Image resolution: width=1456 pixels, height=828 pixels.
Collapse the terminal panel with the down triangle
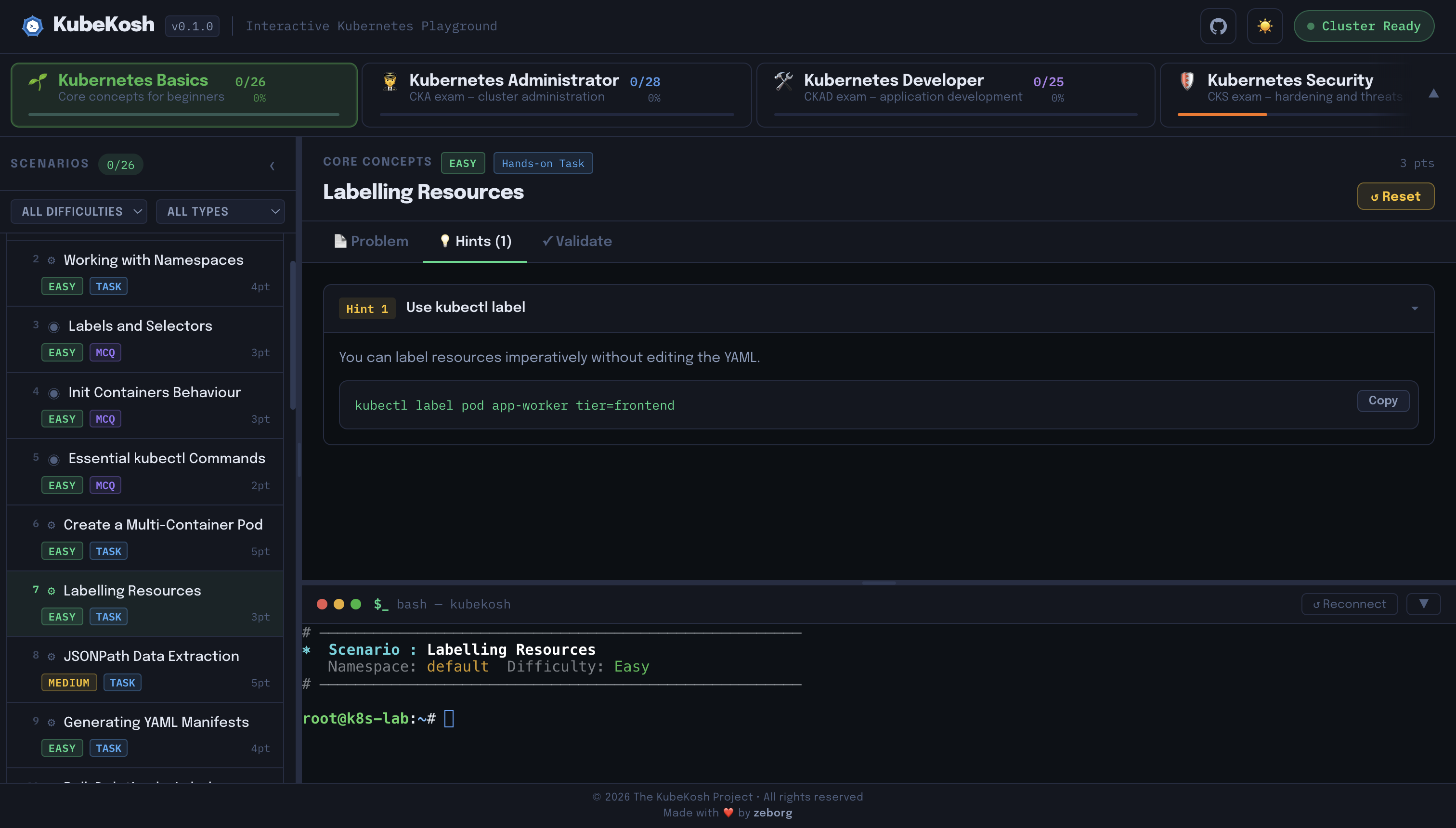(x=1423, y=604)
